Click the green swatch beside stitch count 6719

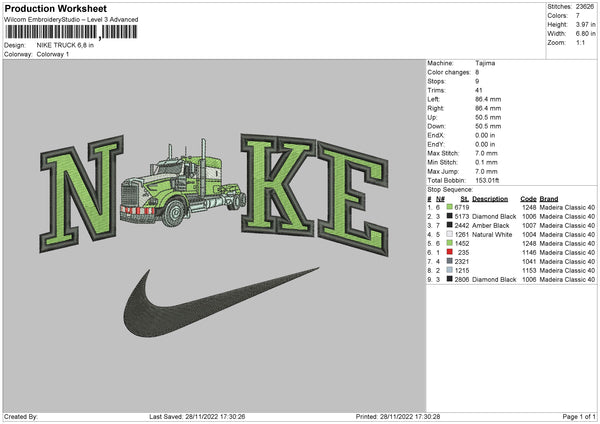[x=449, y=207]
